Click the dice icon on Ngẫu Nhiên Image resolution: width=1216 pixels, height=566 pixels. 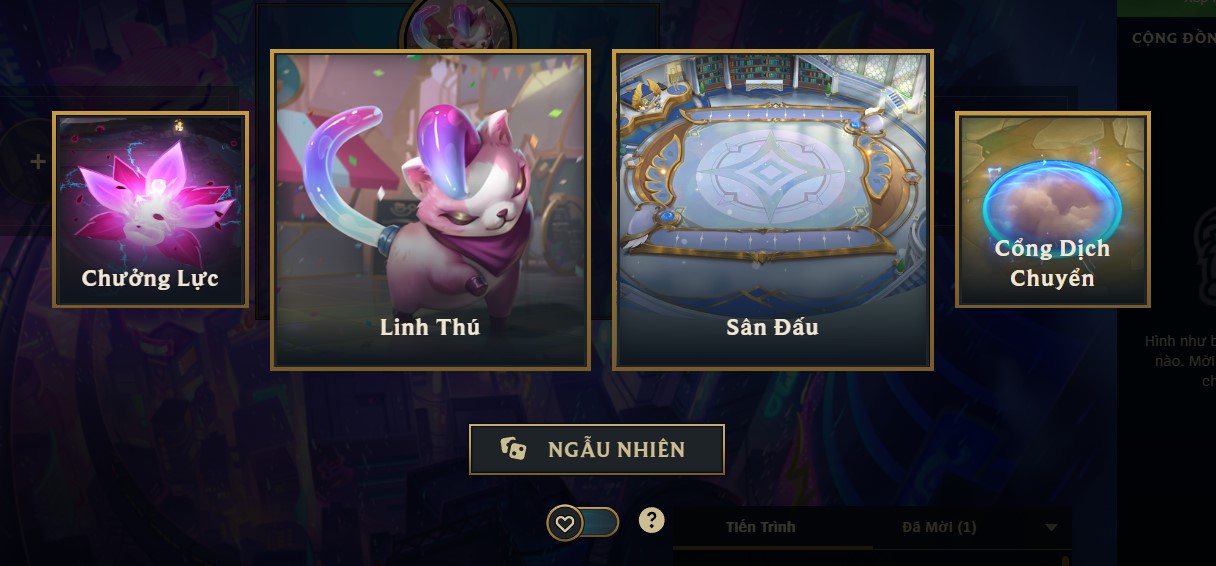click(x=514, y=449)
